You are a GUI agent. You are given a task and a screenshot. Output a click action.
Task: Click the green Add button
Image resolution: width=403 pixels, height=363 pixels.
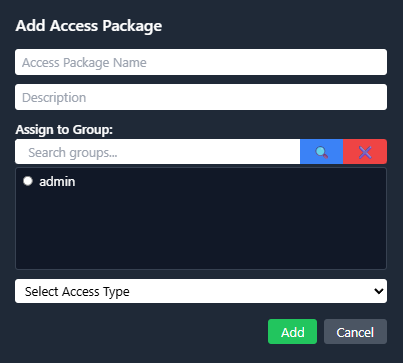pyautogui.click(x=292, y=332)
